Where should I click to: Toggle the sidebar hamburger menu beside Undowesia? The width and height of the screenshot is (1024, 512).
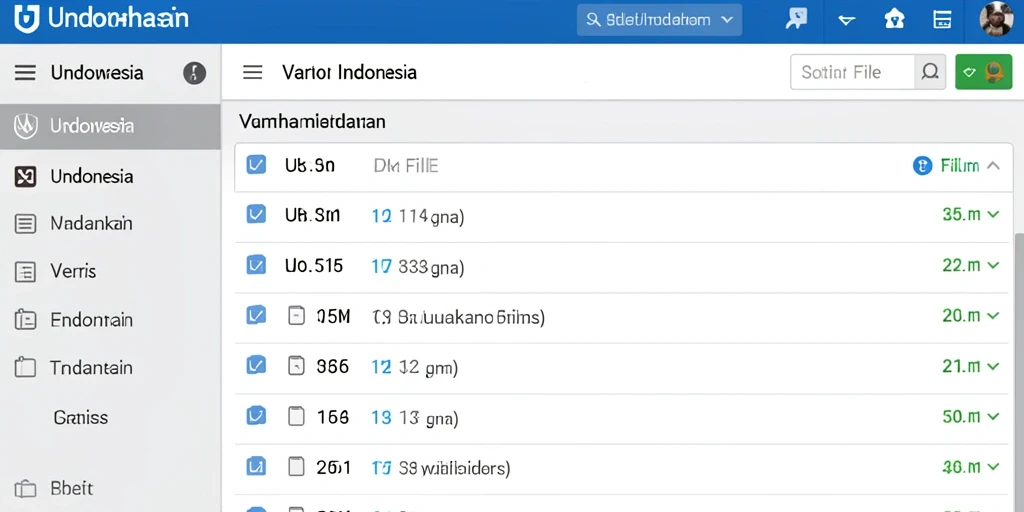(25, 72)
